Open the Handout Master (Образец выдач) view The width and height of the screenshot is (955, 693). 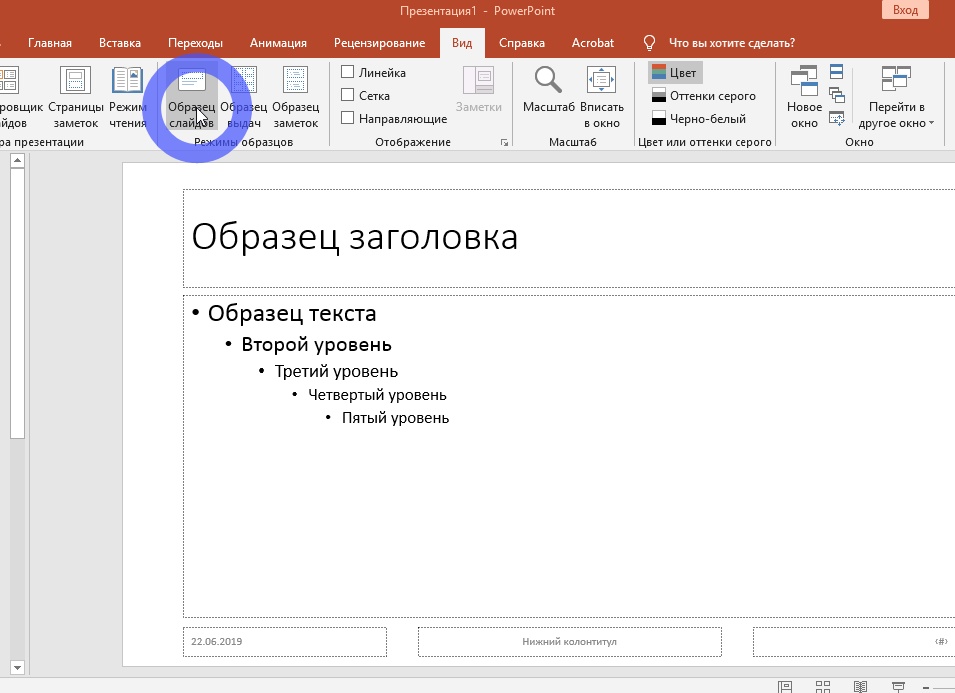pyautogui.click(x=244, y=96)
